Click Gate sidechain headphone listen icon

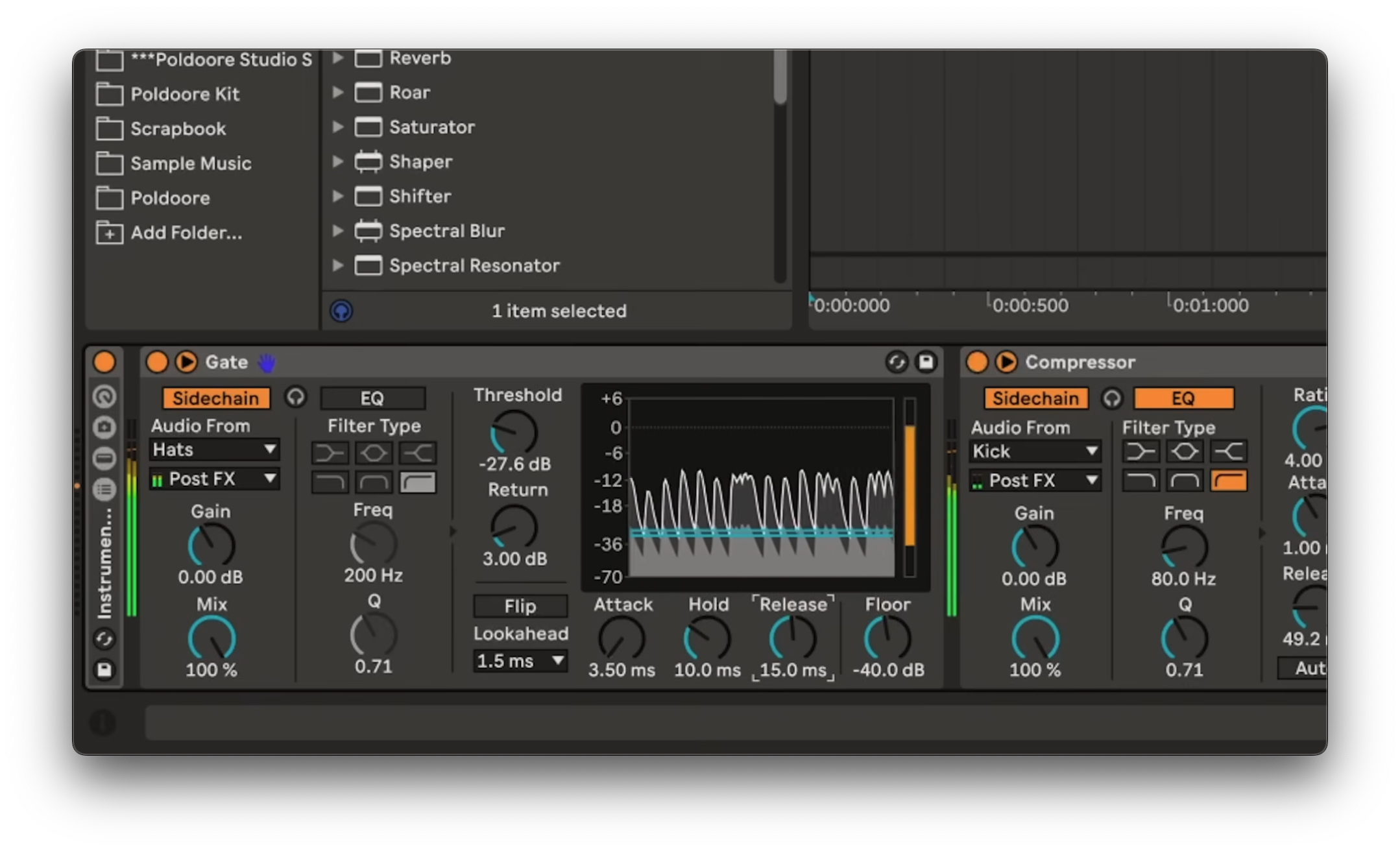point(296,397)
